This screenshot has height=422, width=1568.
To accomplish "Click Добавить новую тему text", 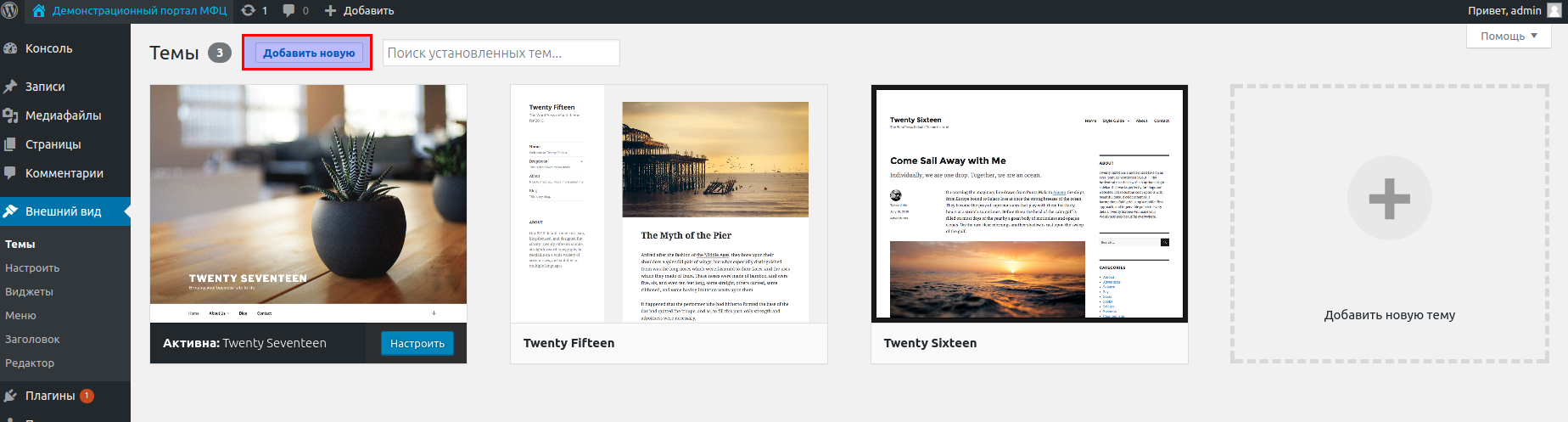I will [1390, 315].
